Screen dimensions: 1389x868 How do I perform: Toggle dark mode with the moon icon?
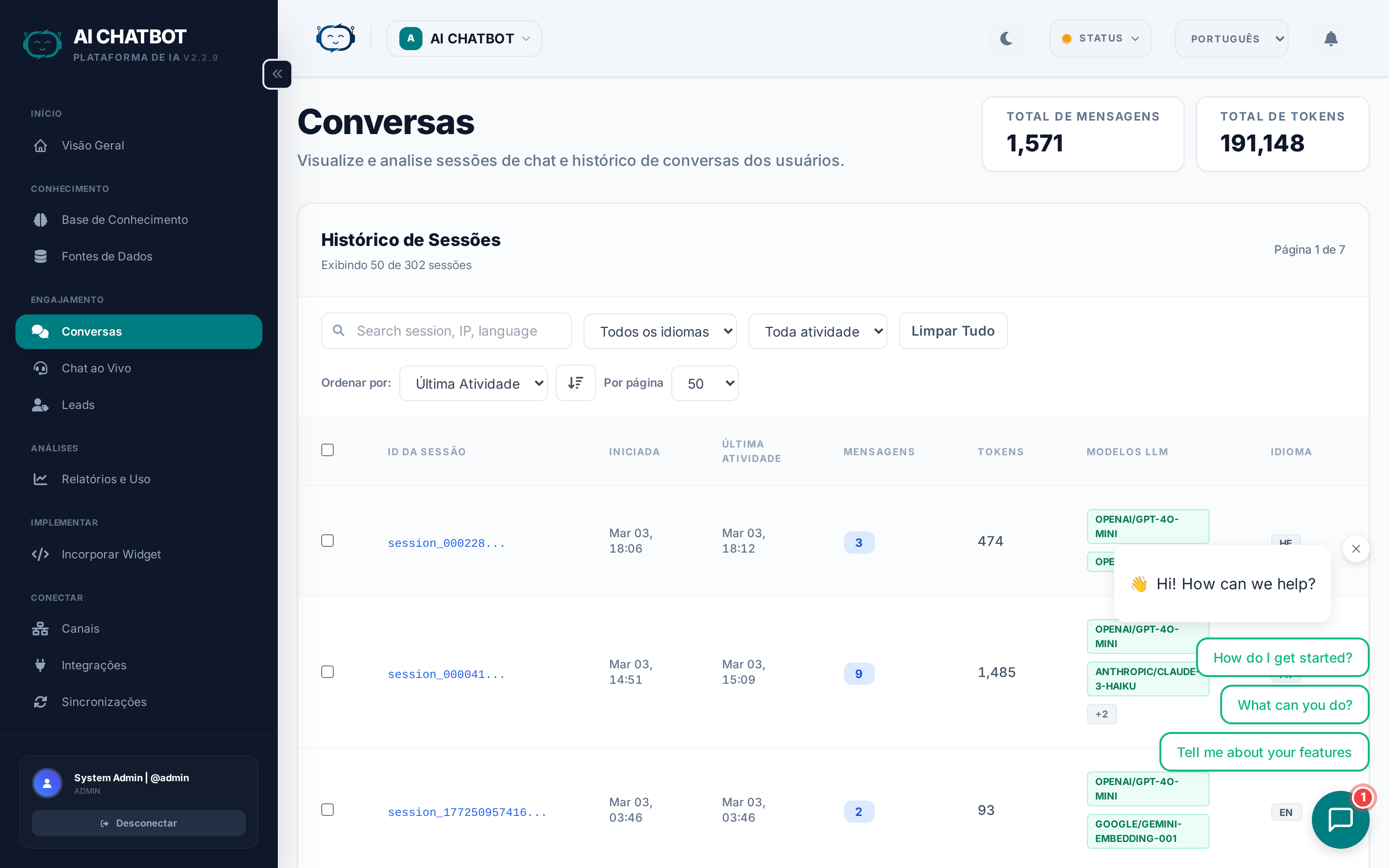pyautogui.click(x=1006, y=39)
